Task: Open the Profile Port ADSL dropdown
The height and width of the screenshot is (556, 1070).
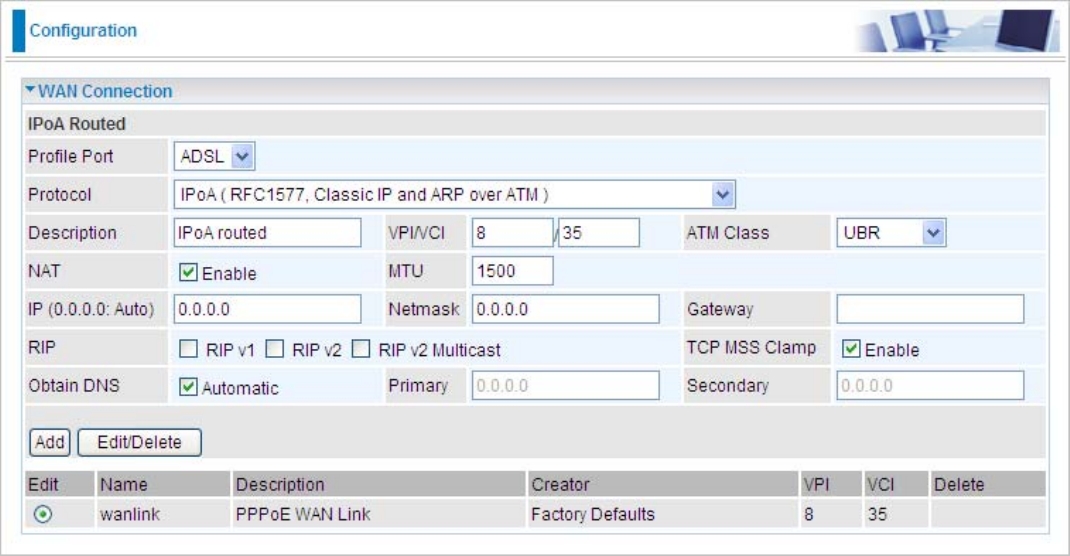Action: coord(214,156)
